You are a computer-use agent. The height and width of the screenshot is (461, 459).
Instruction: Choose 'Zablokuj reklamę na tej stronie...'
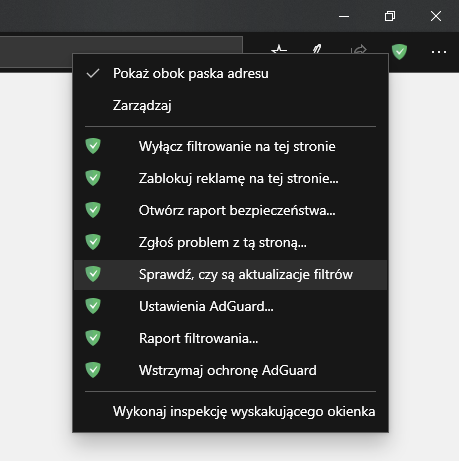tap(230, 178)
